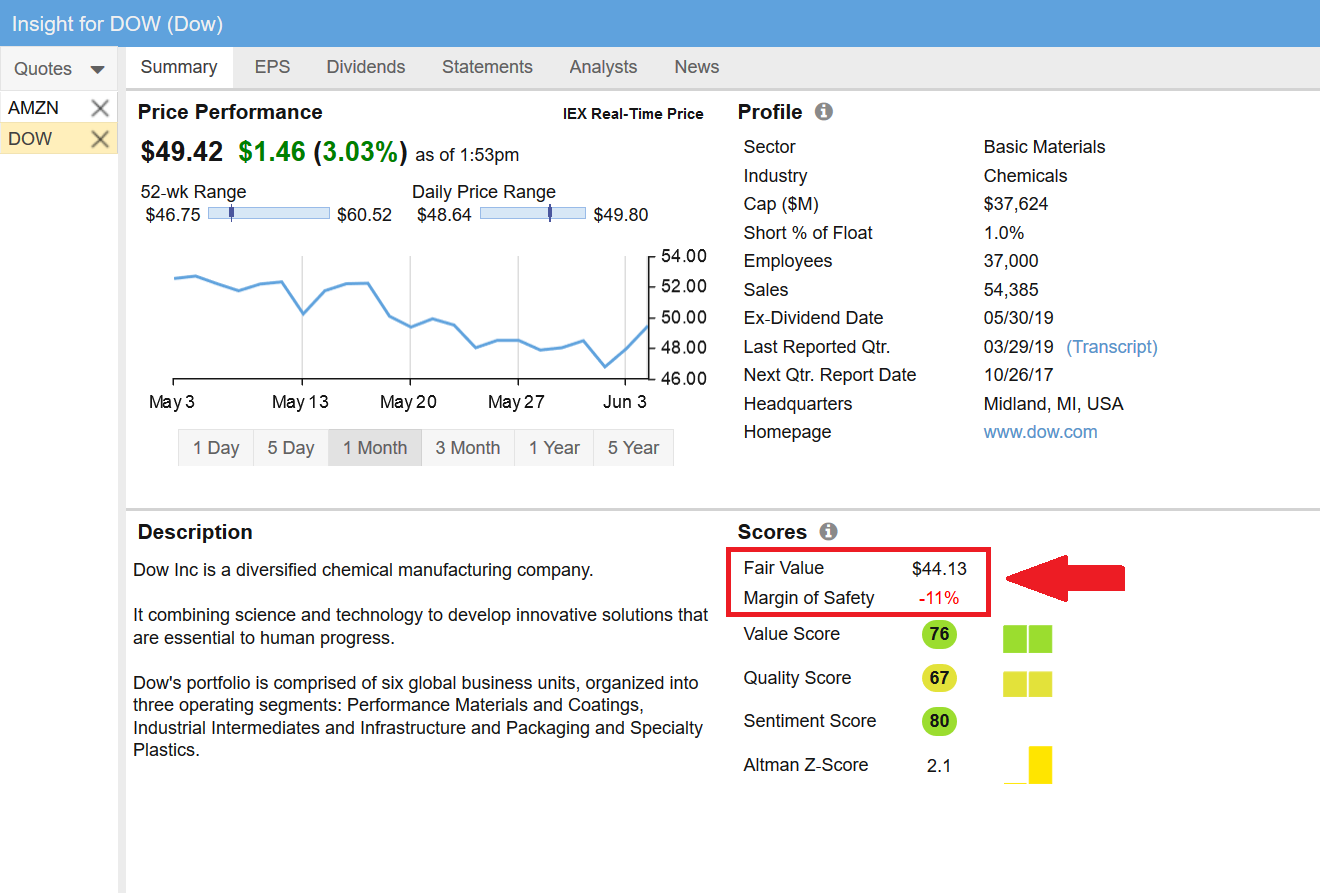The width and height of the screenshot is (1320, 893).
Task: Show the 1 Year price chart
Action: click(x=554, y=448)
